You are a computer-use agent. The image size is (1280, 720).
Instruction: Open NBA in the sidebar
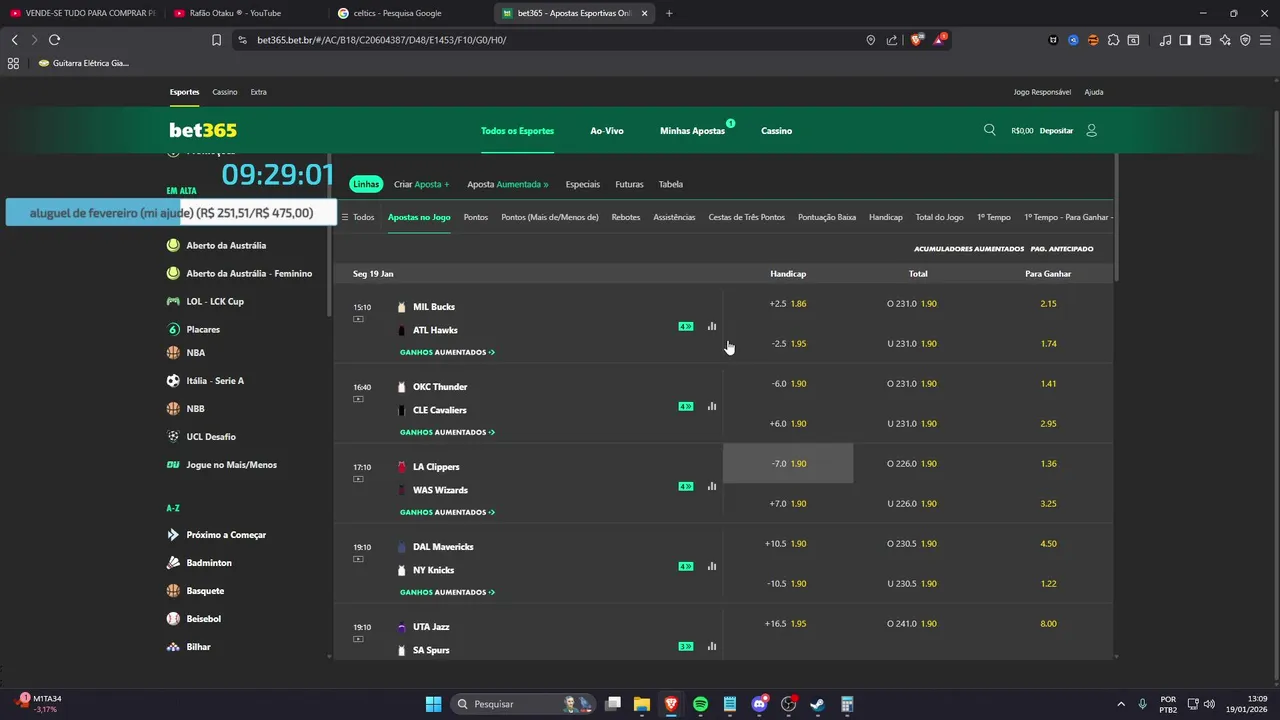coord(195,352)
